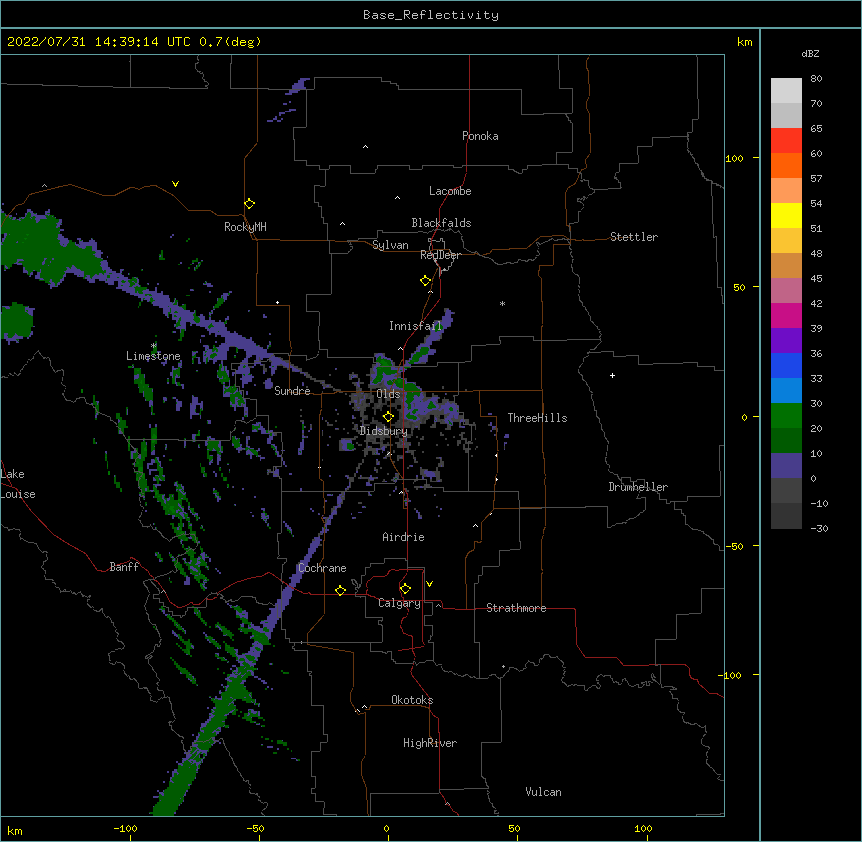Click the Limestone location label
This screenshot has width=862, height=842.
point(153,356)
